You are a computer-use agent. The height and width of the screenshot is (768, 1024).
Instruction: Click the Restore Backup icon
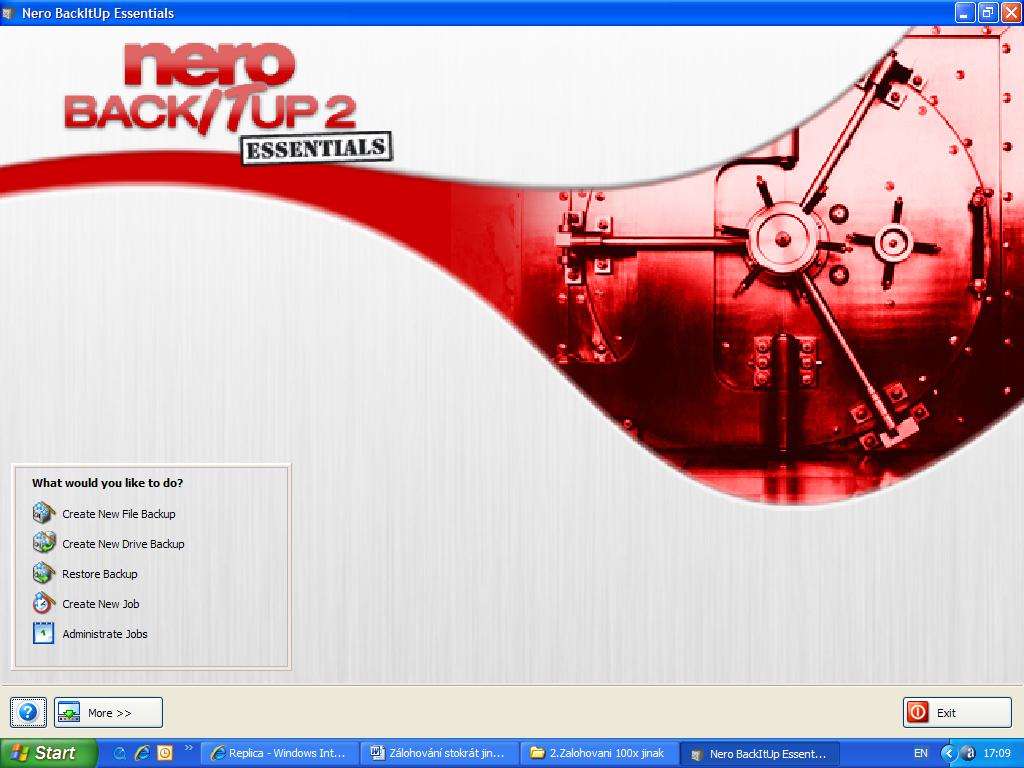[x=43, y=574]
